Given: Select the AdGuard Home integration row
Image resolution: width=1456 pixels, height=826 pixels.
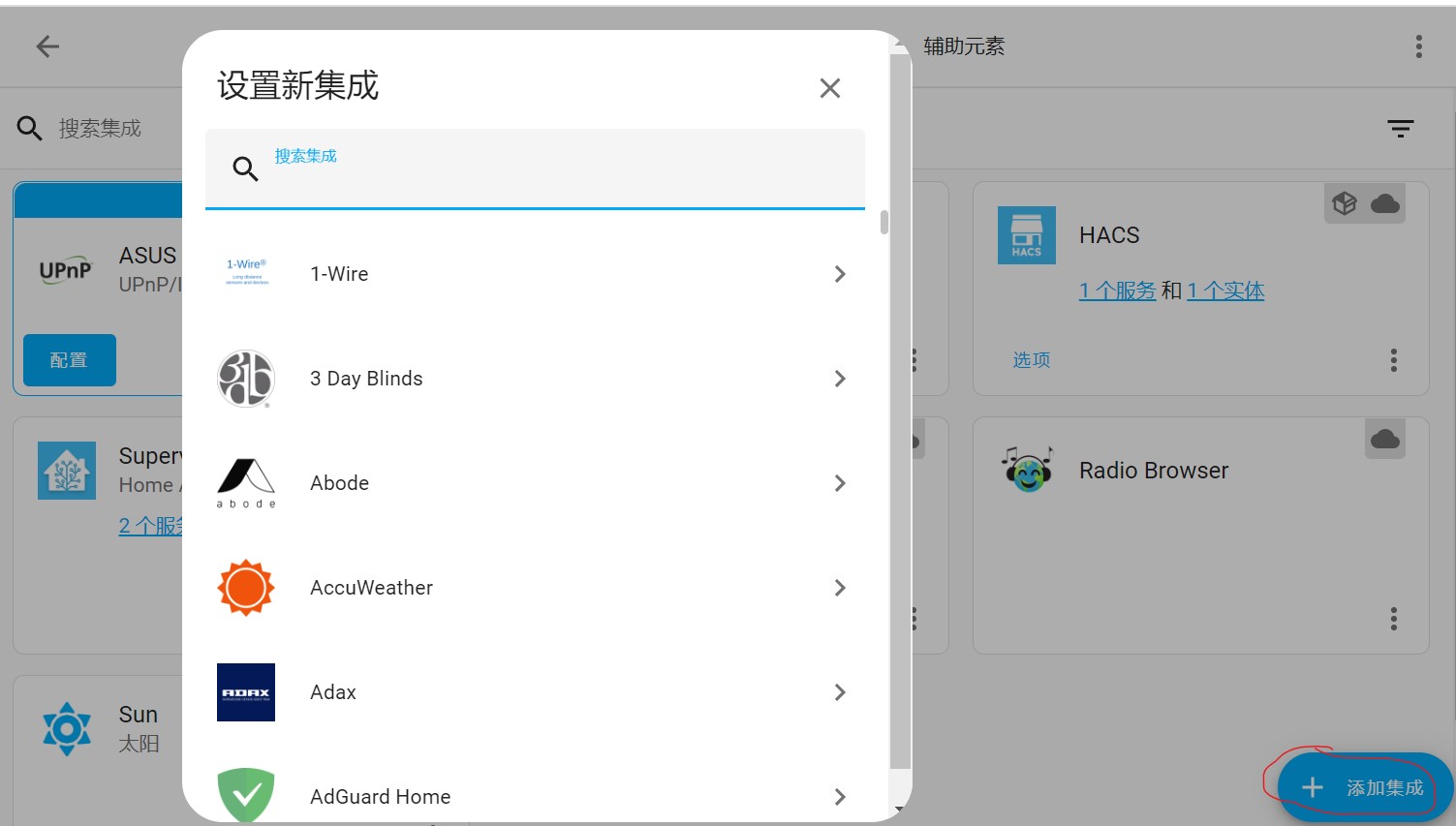Looking at the screenshot, I should point(535,783).
